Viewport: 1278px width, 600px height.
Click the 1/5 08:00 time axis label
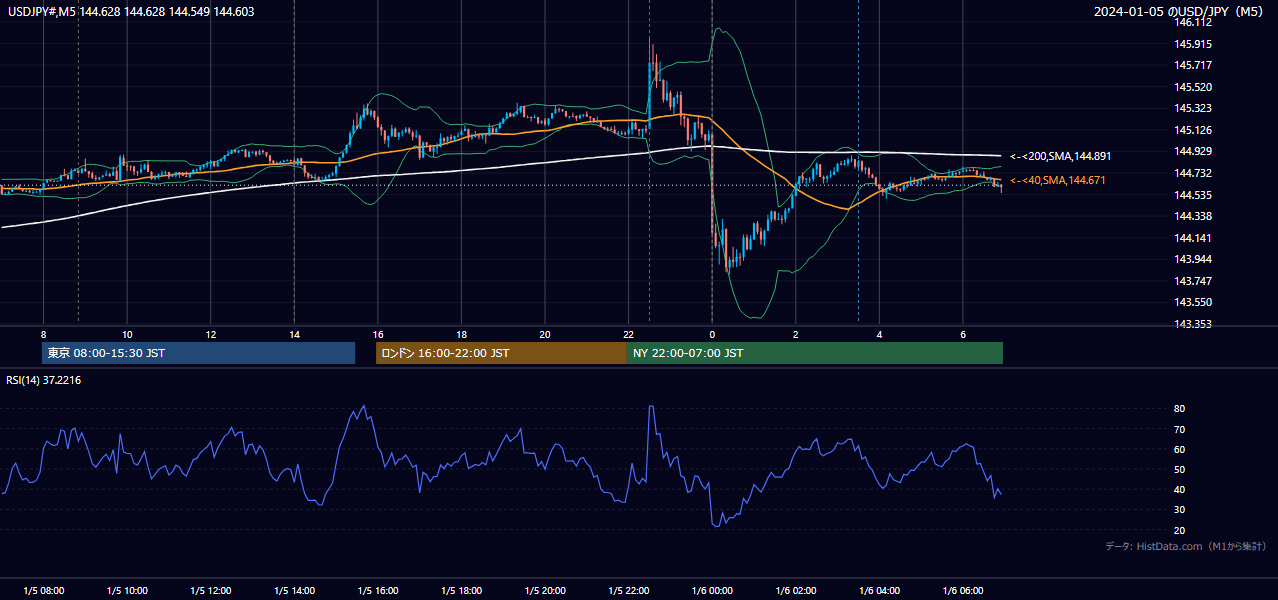coord(43,591)
